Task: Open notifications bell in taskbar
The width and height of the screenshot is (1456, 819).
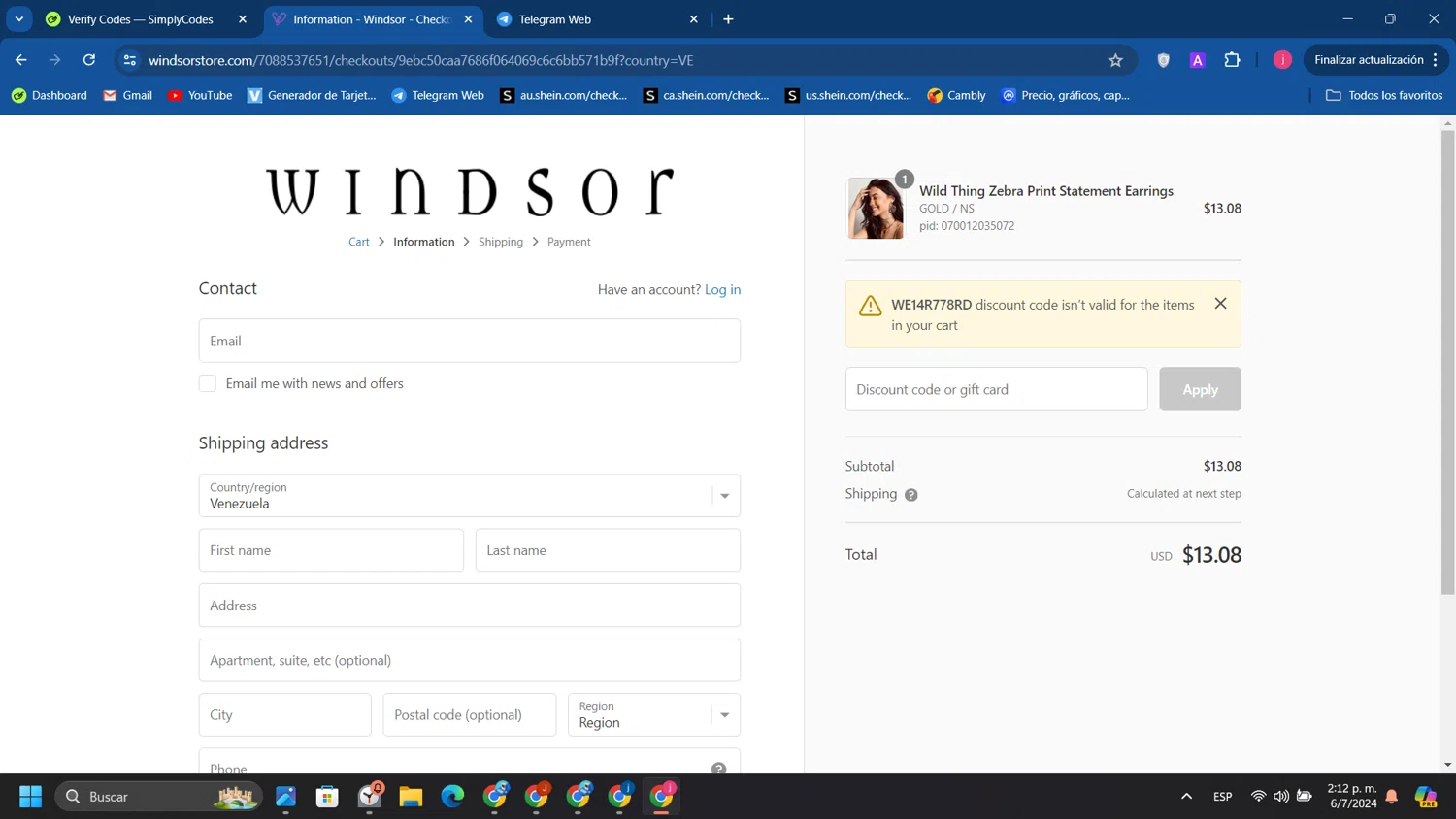Action: 1392,797
